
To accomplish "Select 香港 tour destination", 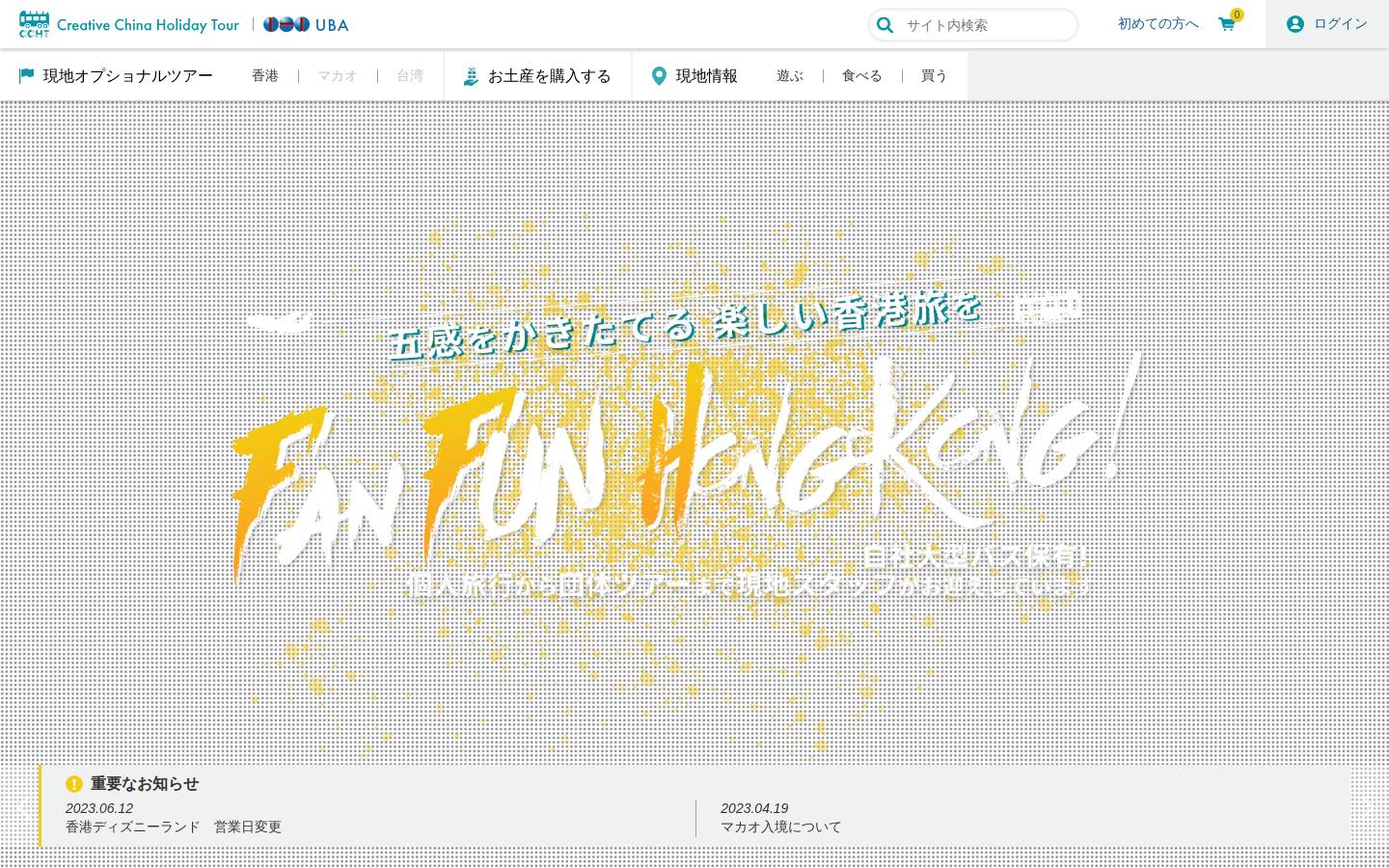I will click(x=265, y=75).
